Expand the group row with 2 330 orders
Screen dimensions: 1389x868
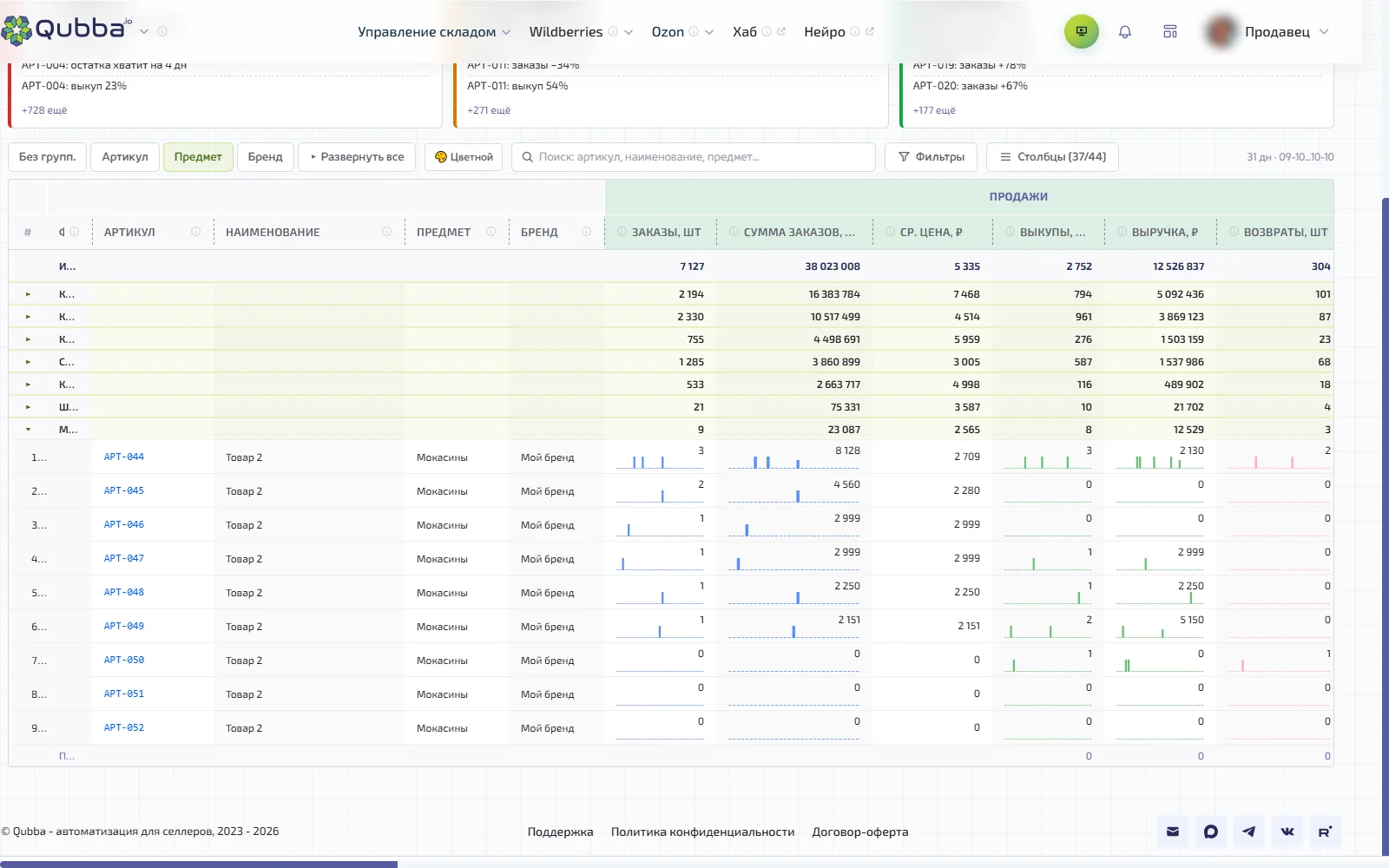coord(28,317)
